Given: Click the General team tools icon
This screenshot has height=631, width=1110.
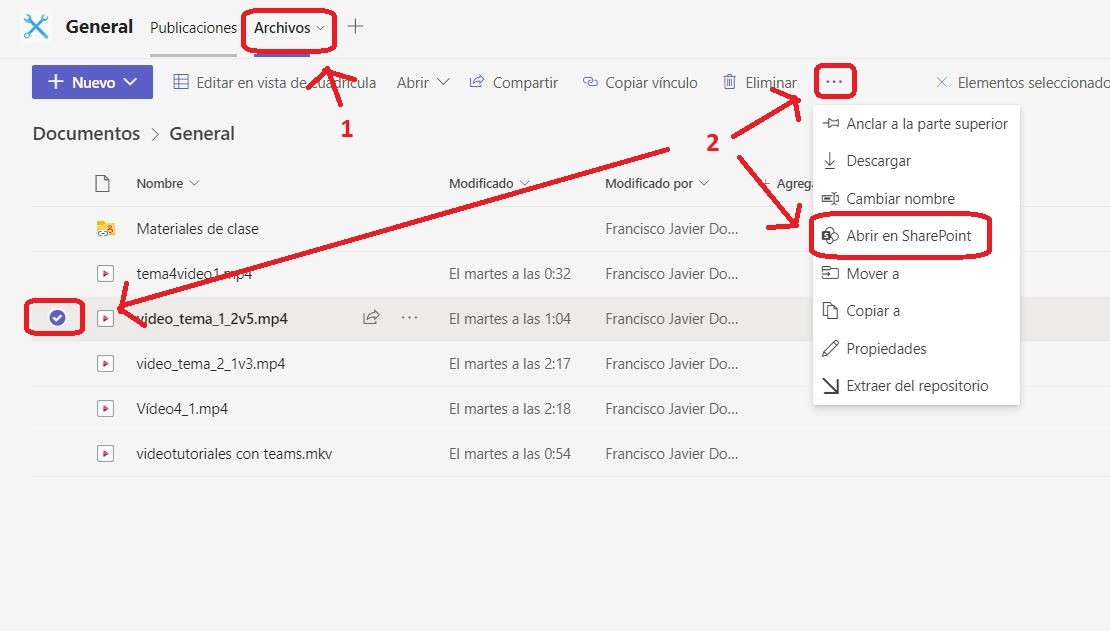Looking at the screenshot, I should click(35, 27).
